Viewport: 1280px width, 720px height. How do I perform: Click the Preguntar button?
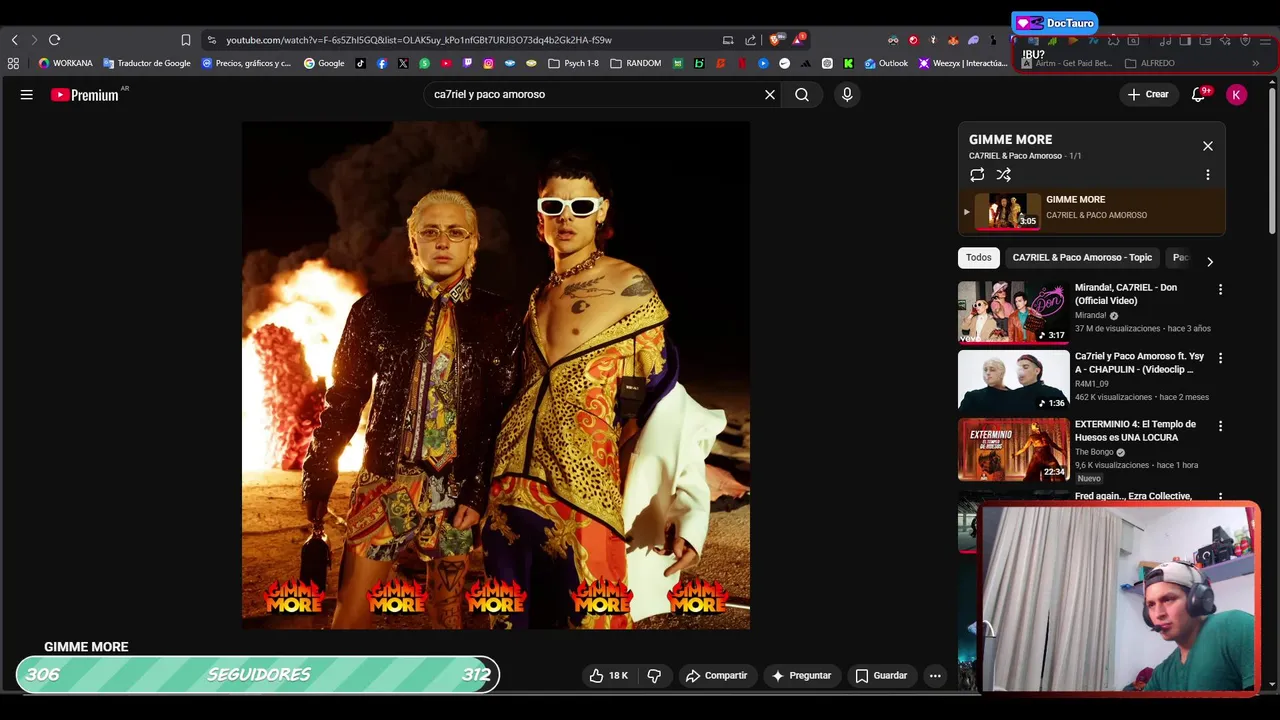[x=801, y=676]
